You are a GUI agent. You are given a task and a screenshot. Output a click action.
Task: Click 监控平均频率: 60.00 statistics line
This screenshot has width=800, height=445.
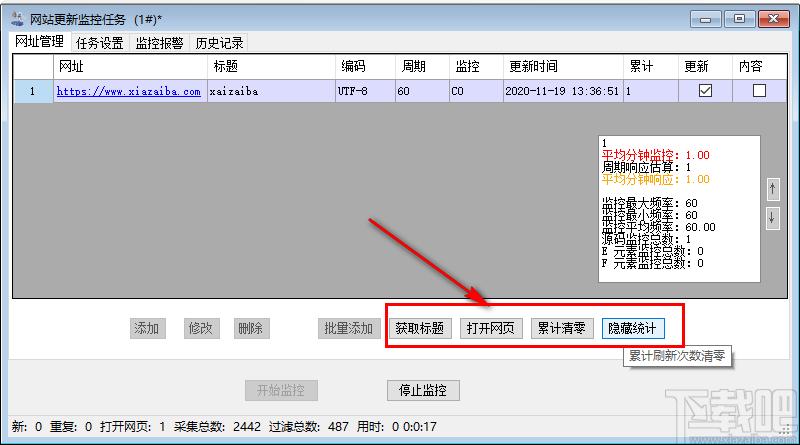(x=659, y=227)
